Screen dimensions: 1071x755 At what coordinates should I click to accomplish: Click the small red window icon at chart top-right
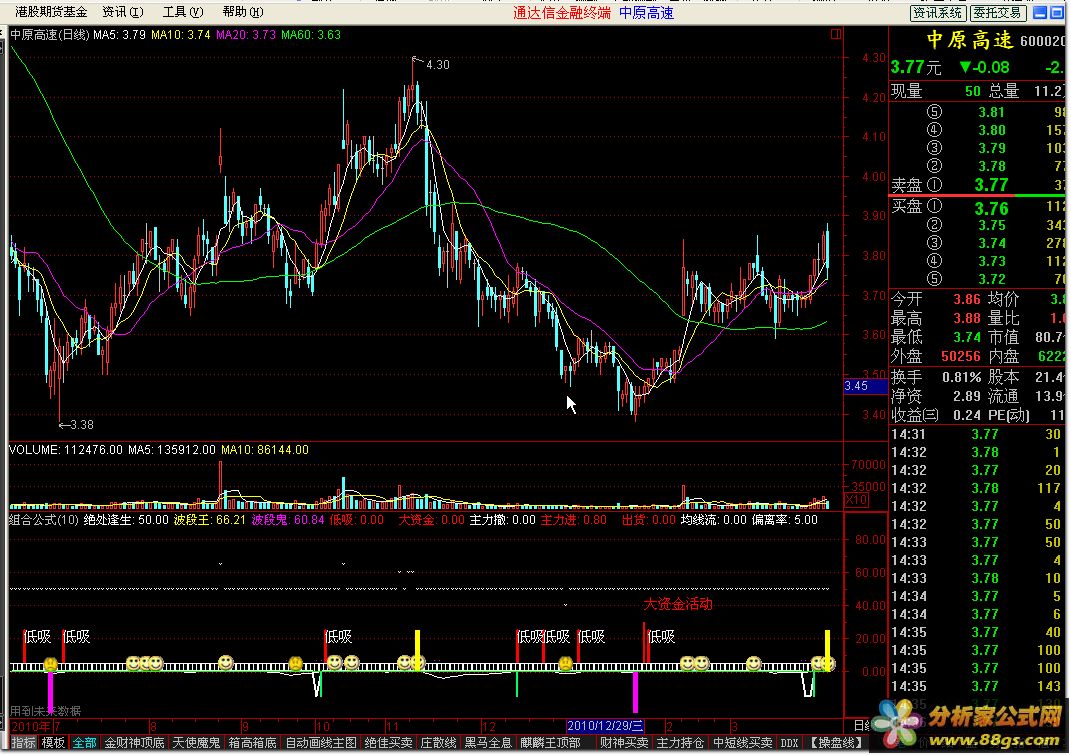point(835,34)
